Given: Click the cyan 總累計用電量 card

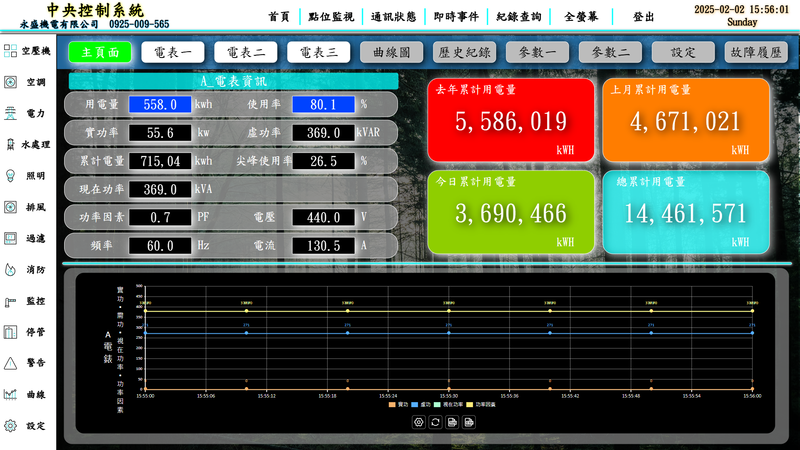Looking at the screenshot, I should pos(686,212).
